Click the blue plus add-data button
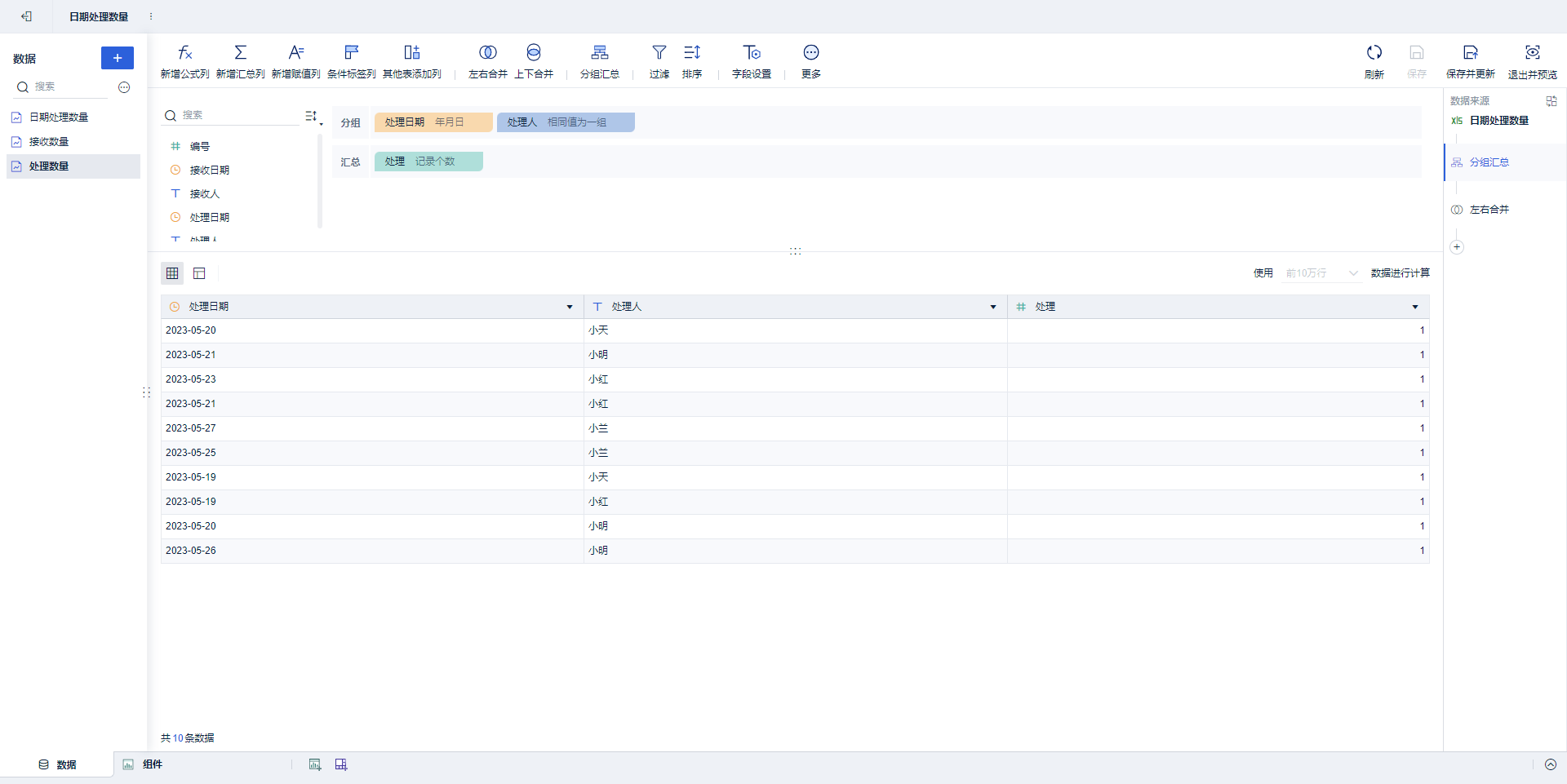 pos(118,58)
